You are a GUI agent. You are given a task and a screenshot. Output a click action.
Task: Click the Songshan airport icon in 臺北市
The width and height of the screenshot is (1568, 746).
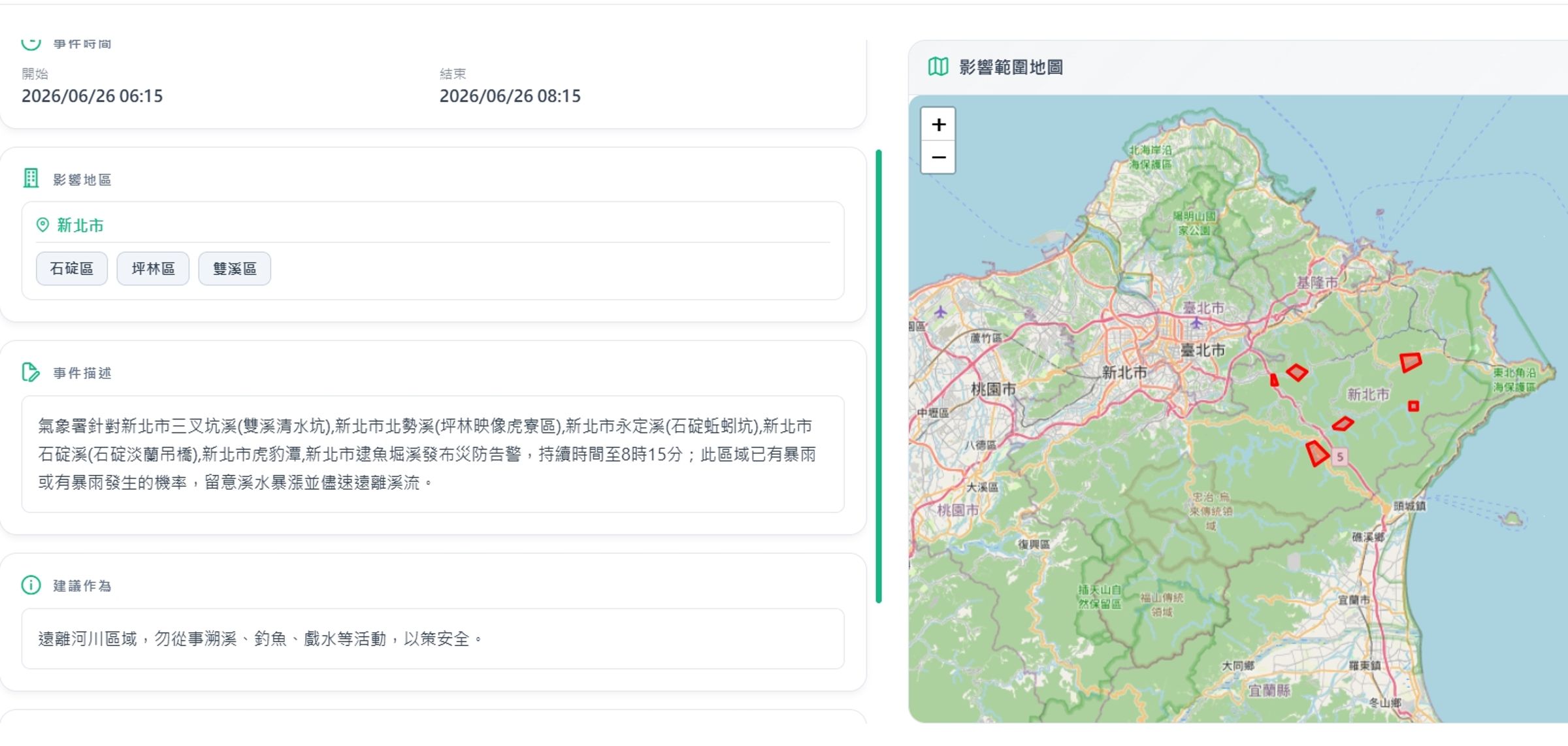(1196, 323)
